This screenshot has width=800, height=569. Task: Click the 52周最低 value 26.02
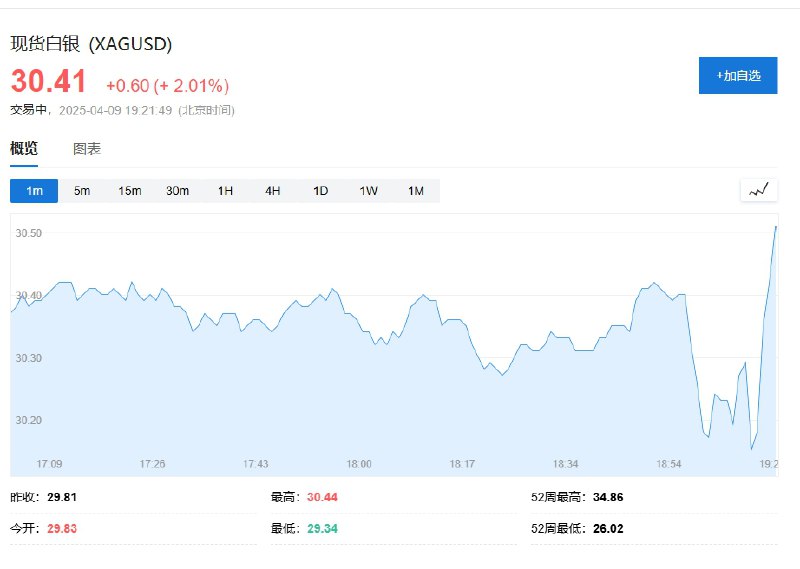click(608, 528)
